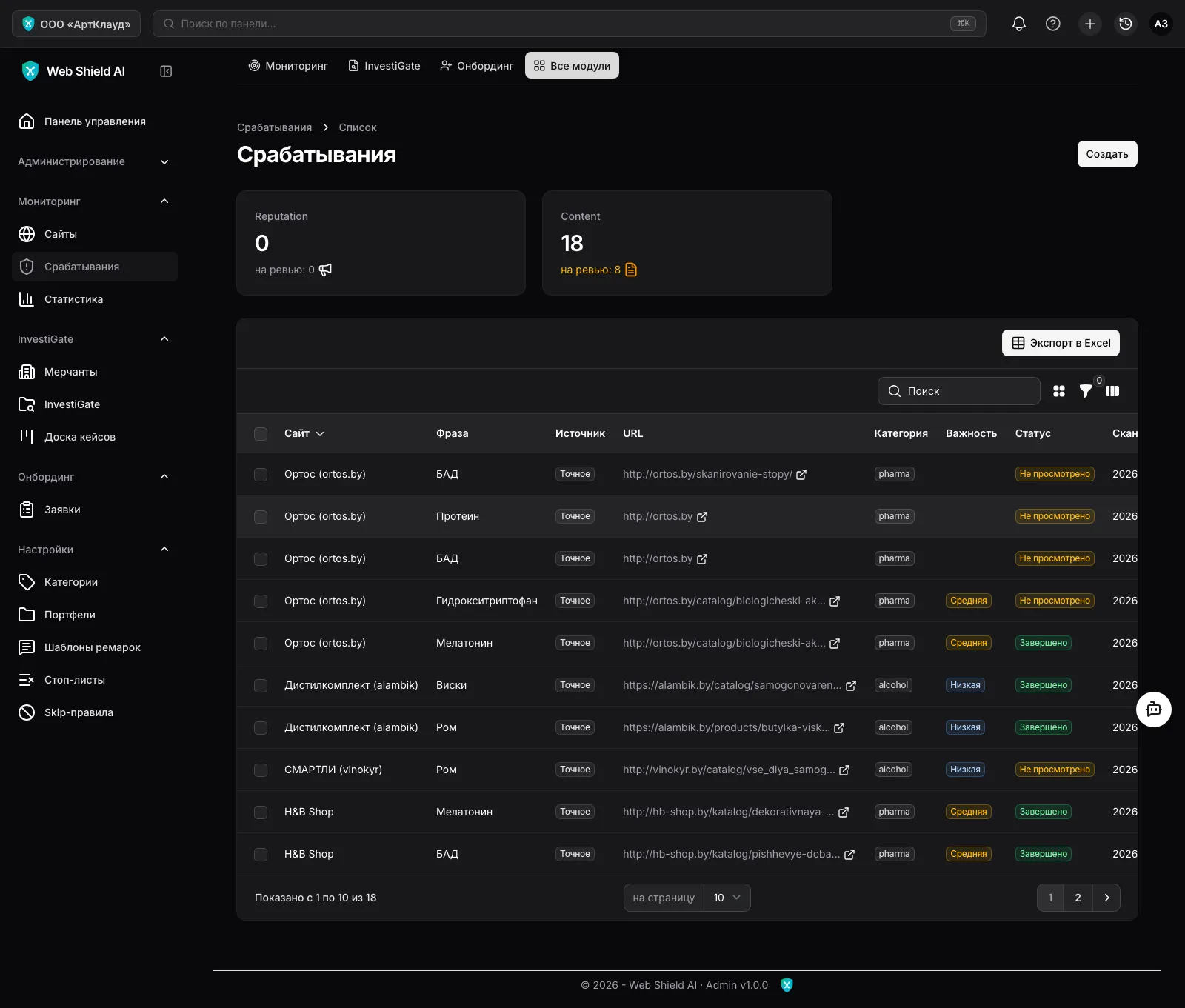Open the table filter funnel icon
The height and width of the screenshot is (1008, 1185).
pos(1085,391)
